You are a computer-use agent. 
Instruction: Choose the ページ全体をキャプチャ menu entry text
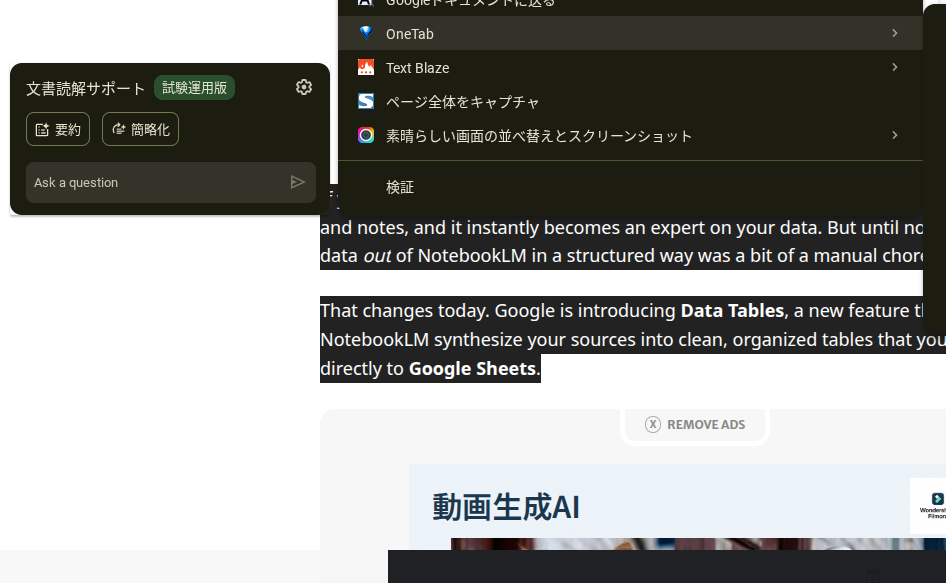click(463, 102)
